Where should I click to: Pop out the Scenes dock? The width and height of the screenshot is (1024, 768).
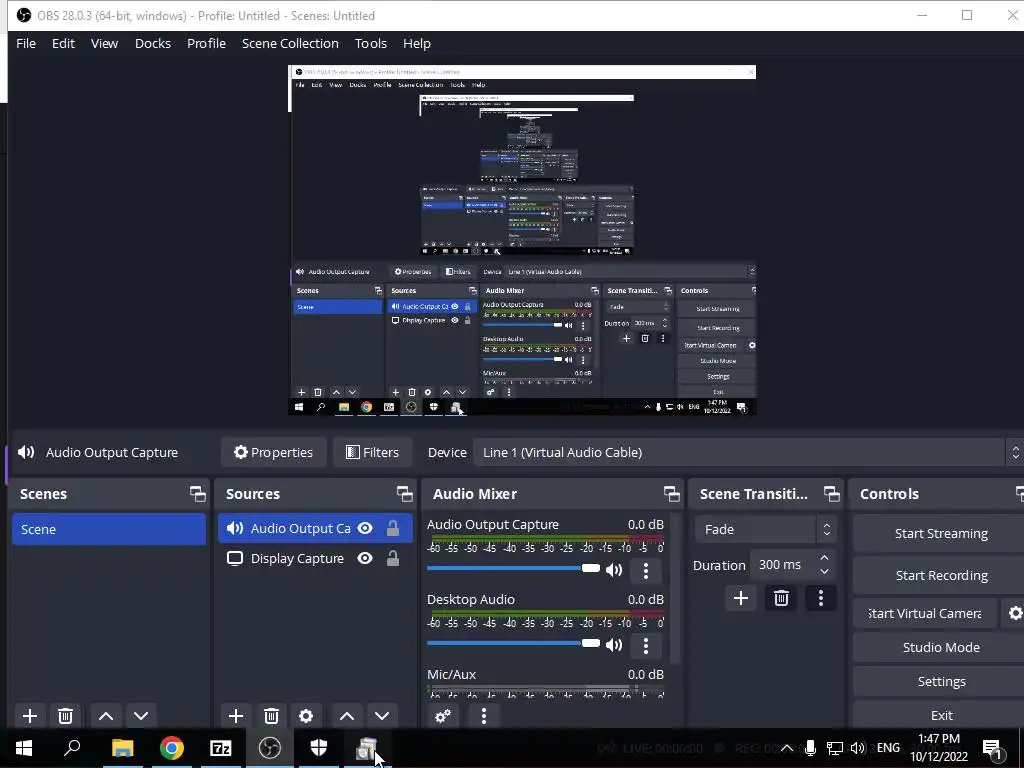point(198,494)
